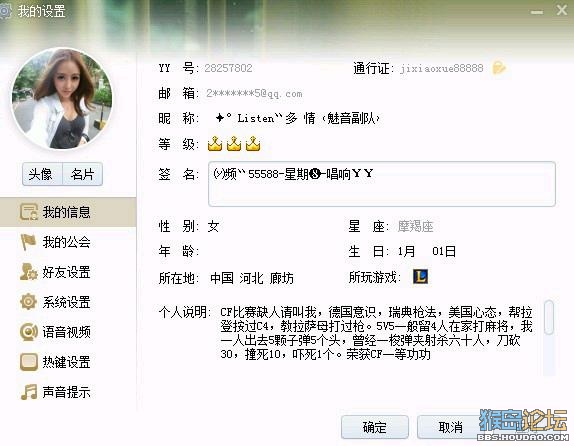Confirm with the 确定 button
This screenshot has height=446, width=574.
375,427
